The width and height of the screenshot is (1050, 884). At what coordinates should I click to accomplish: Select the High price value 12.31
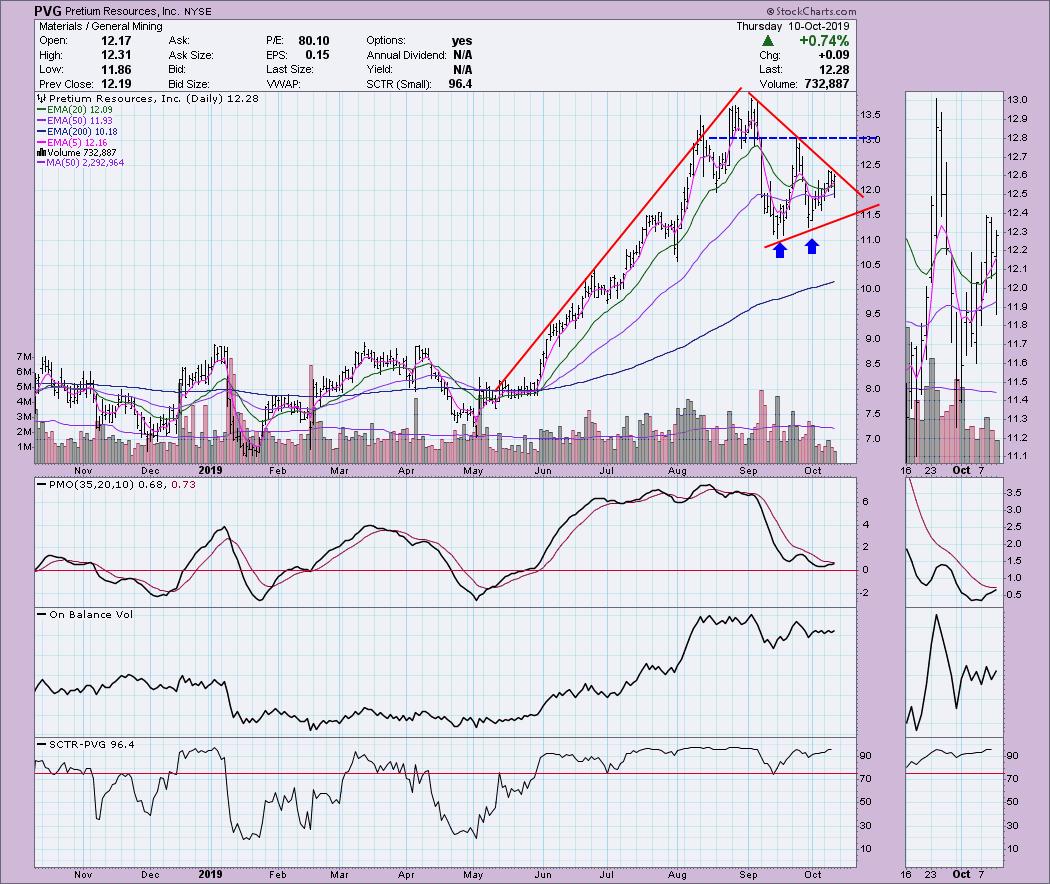116,55
